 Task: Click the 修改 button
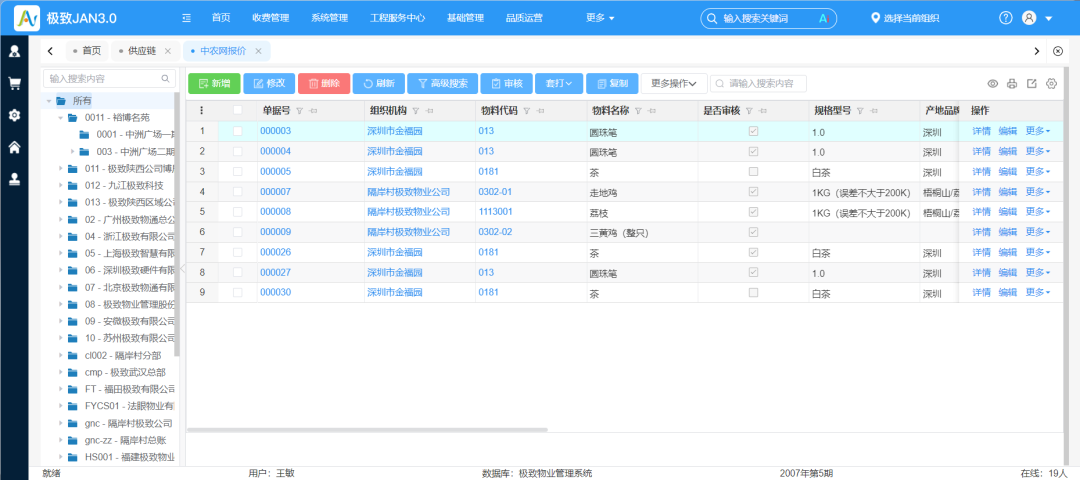click(x=269, y=84)
